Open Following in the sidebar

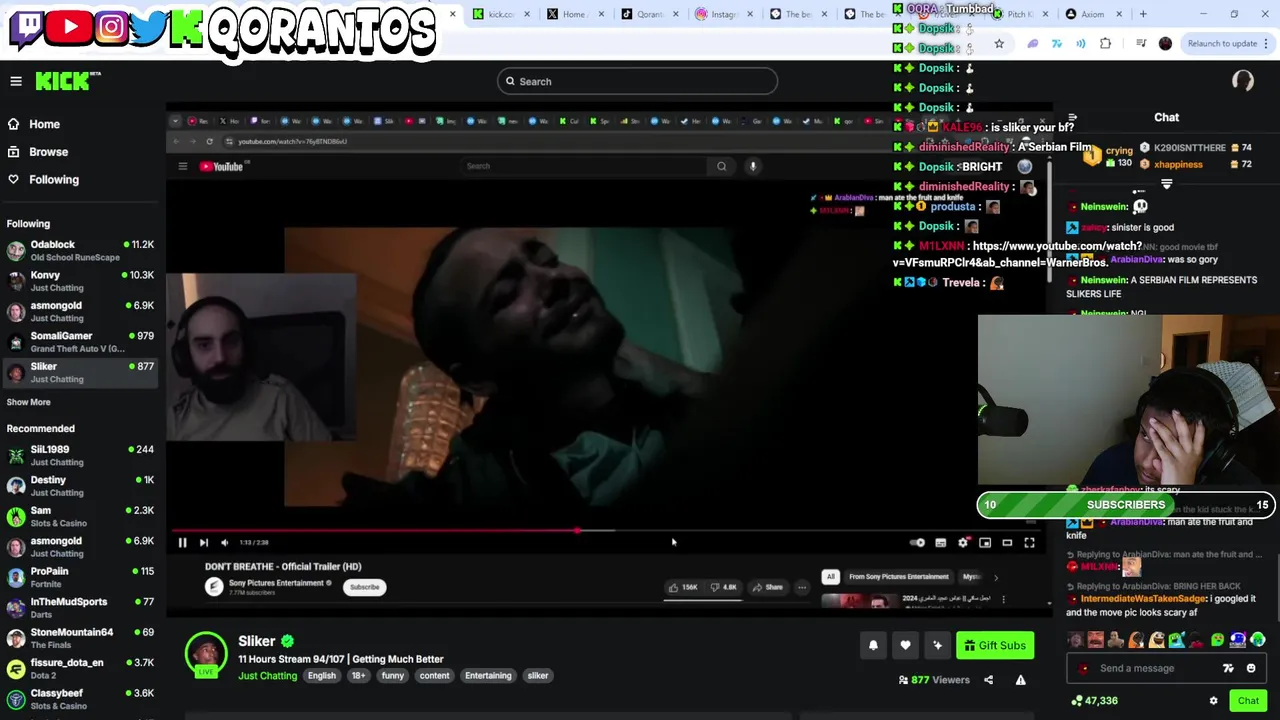pos(43,180)
